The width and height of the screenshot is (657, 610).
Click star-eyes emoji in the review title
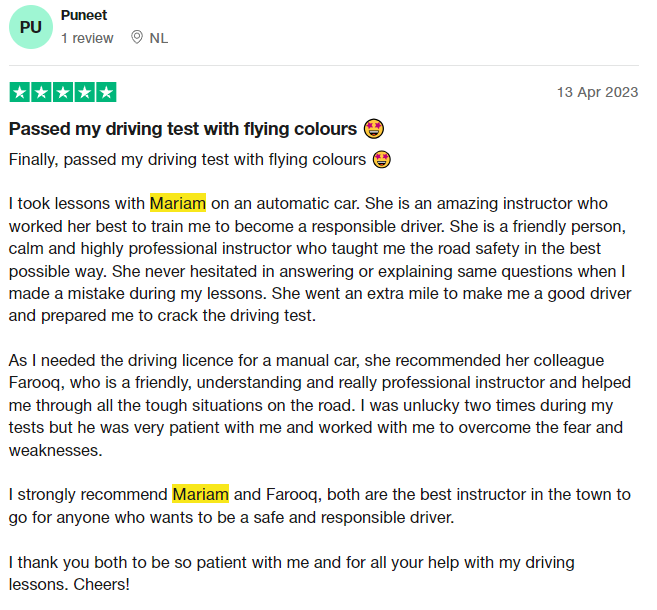[x=373, y=129]
